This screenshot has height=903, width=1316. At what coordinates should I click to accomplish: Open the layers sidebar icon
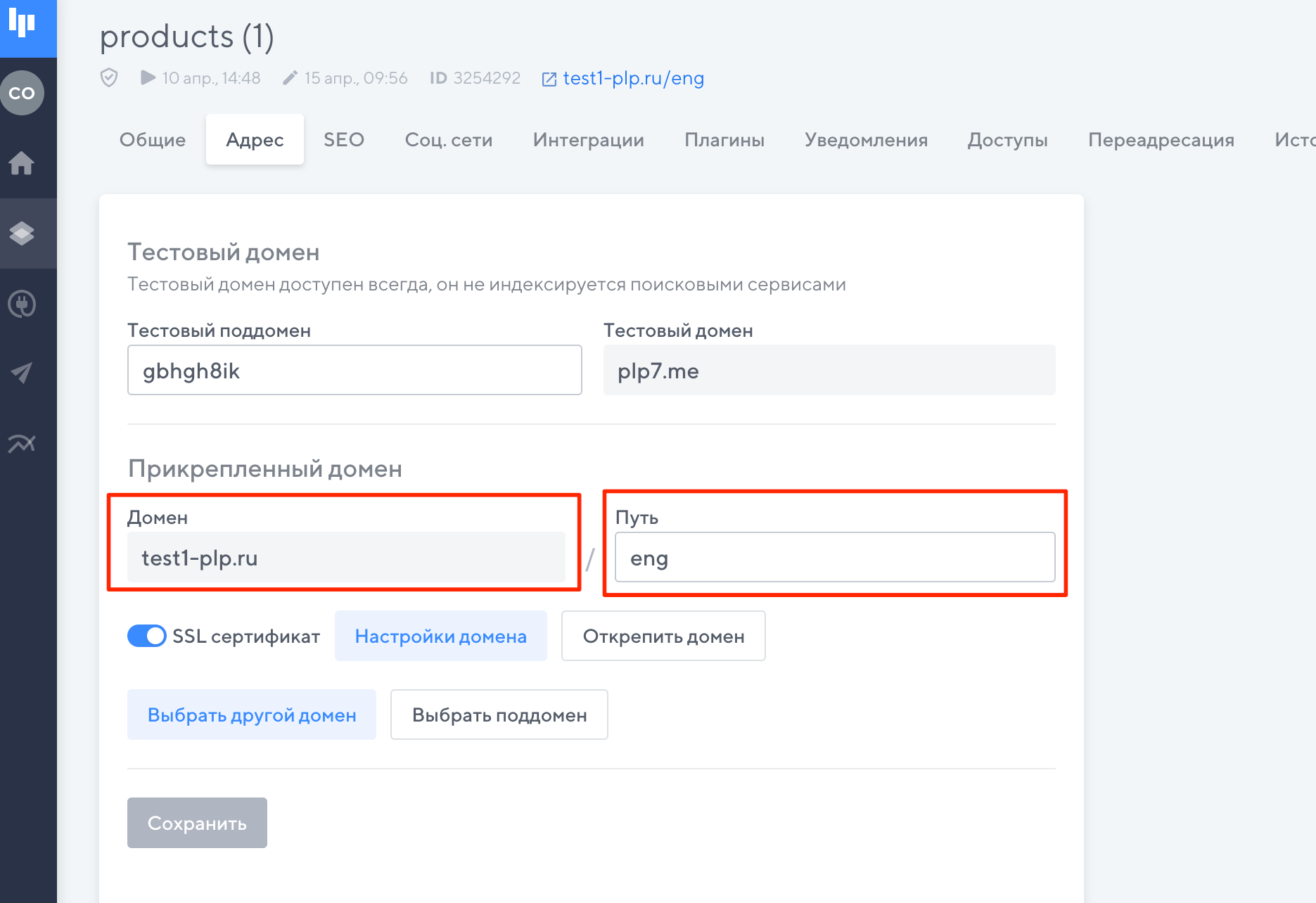pyautogui.click(x=22, y=233)
